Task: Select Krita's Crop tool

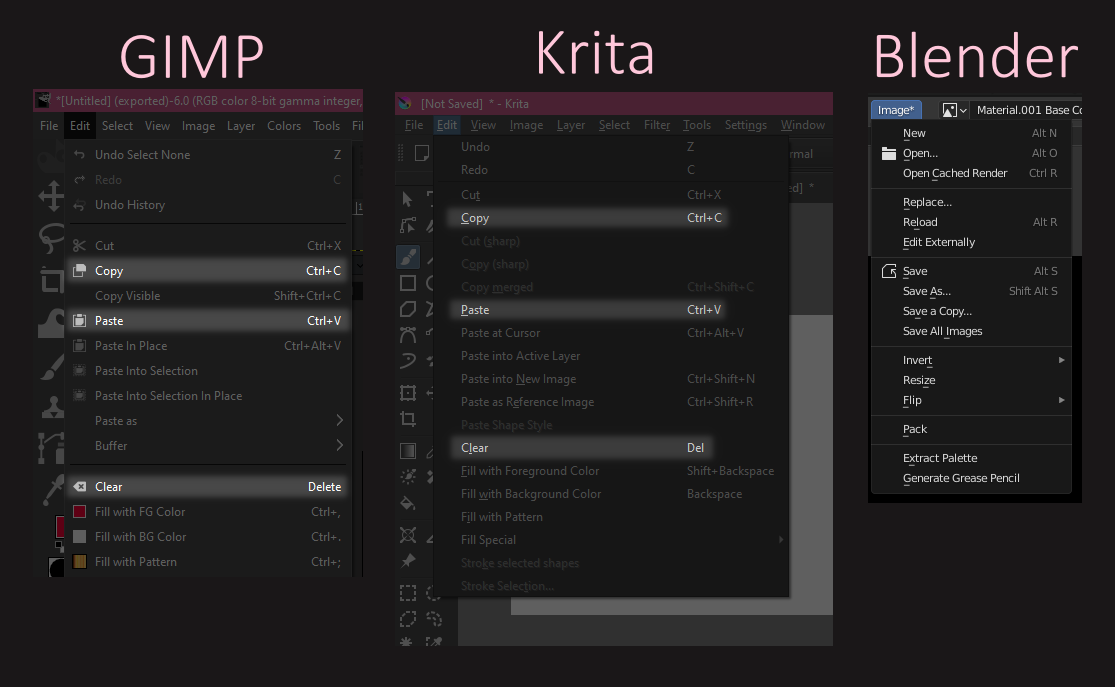Action: click(407, 419)
